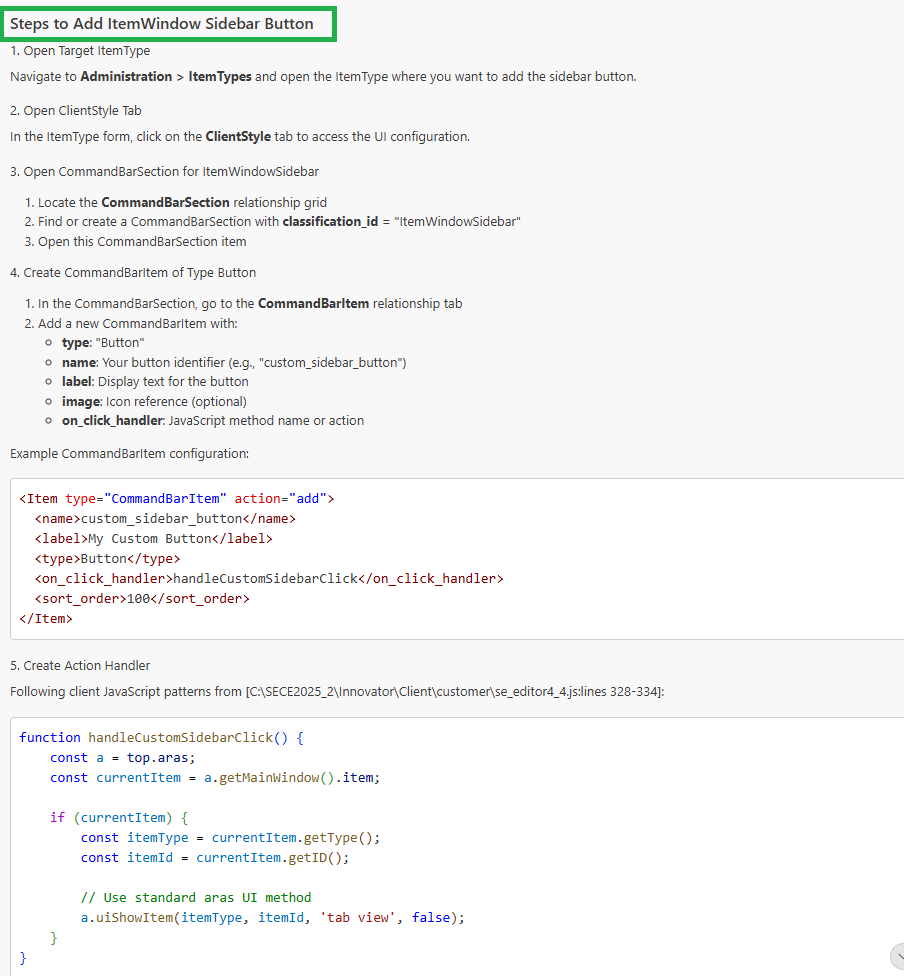Screen dimensions: 904x976
Task: Click 'Open this CommandBarSection item' list entry
Action: tap(142, 241)
